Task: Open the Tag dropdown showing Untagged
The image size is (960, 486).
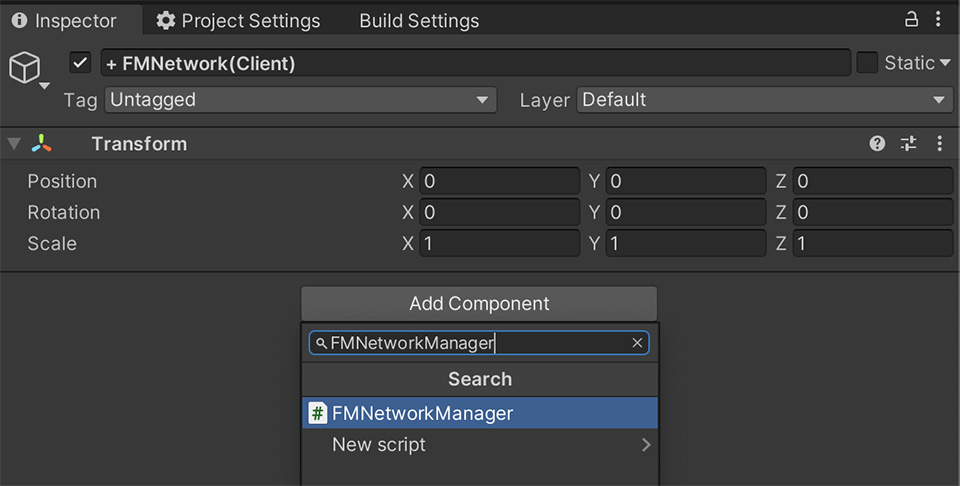Action: point(301,100)
